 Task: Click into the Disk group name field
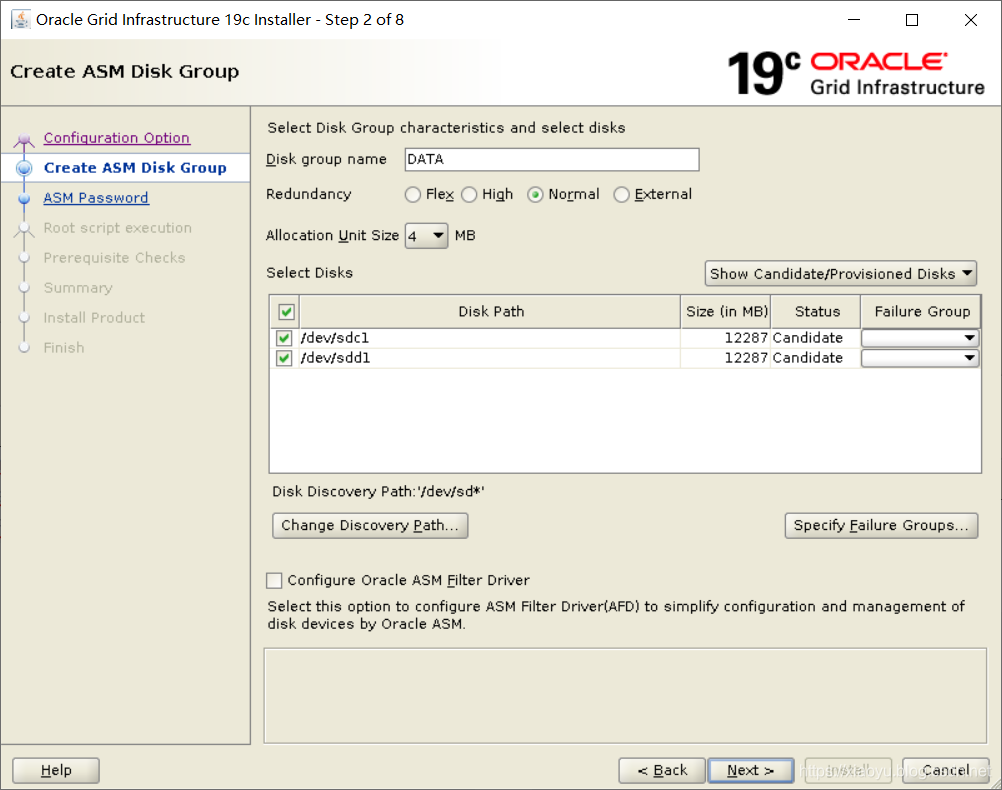coord(552,160)
